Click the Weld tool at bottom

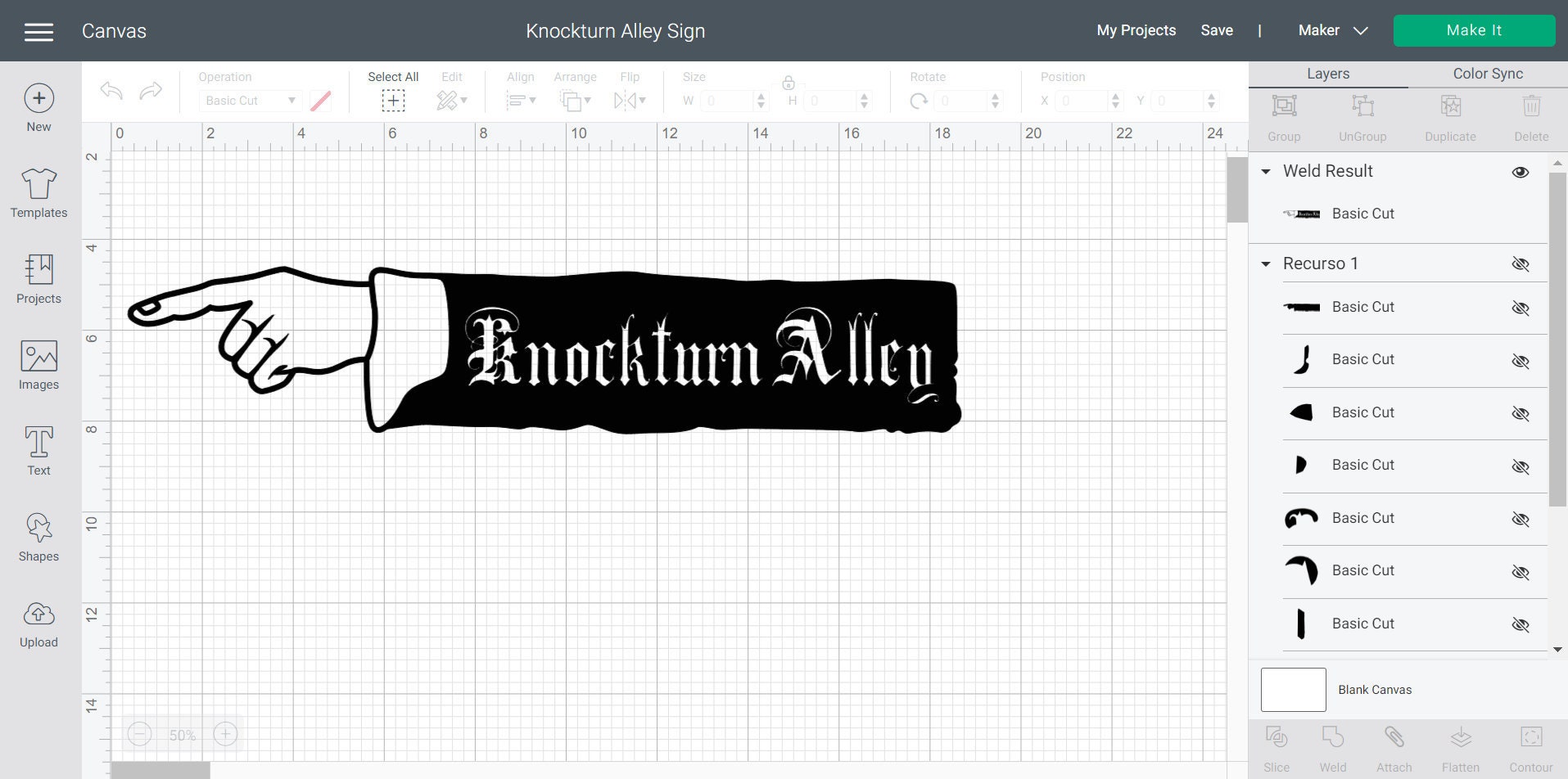tap(1332, 745)
